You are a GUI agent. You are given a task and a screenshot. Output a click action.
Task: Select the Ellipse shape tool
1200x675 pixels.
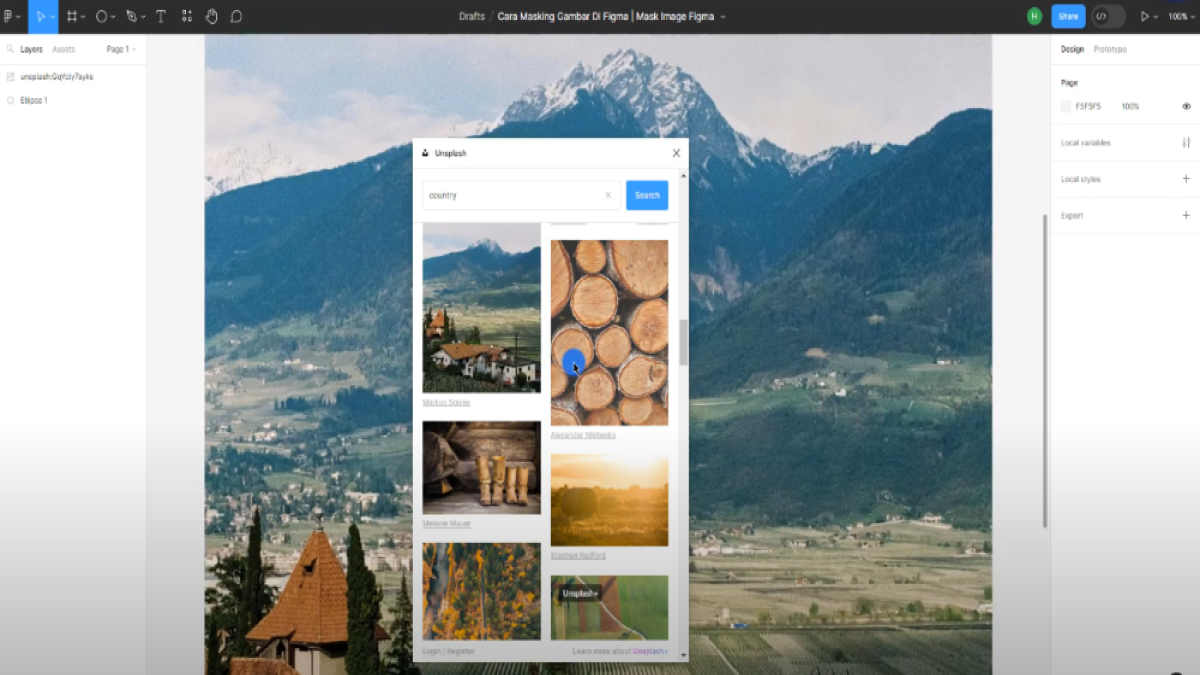coord(101,16)
